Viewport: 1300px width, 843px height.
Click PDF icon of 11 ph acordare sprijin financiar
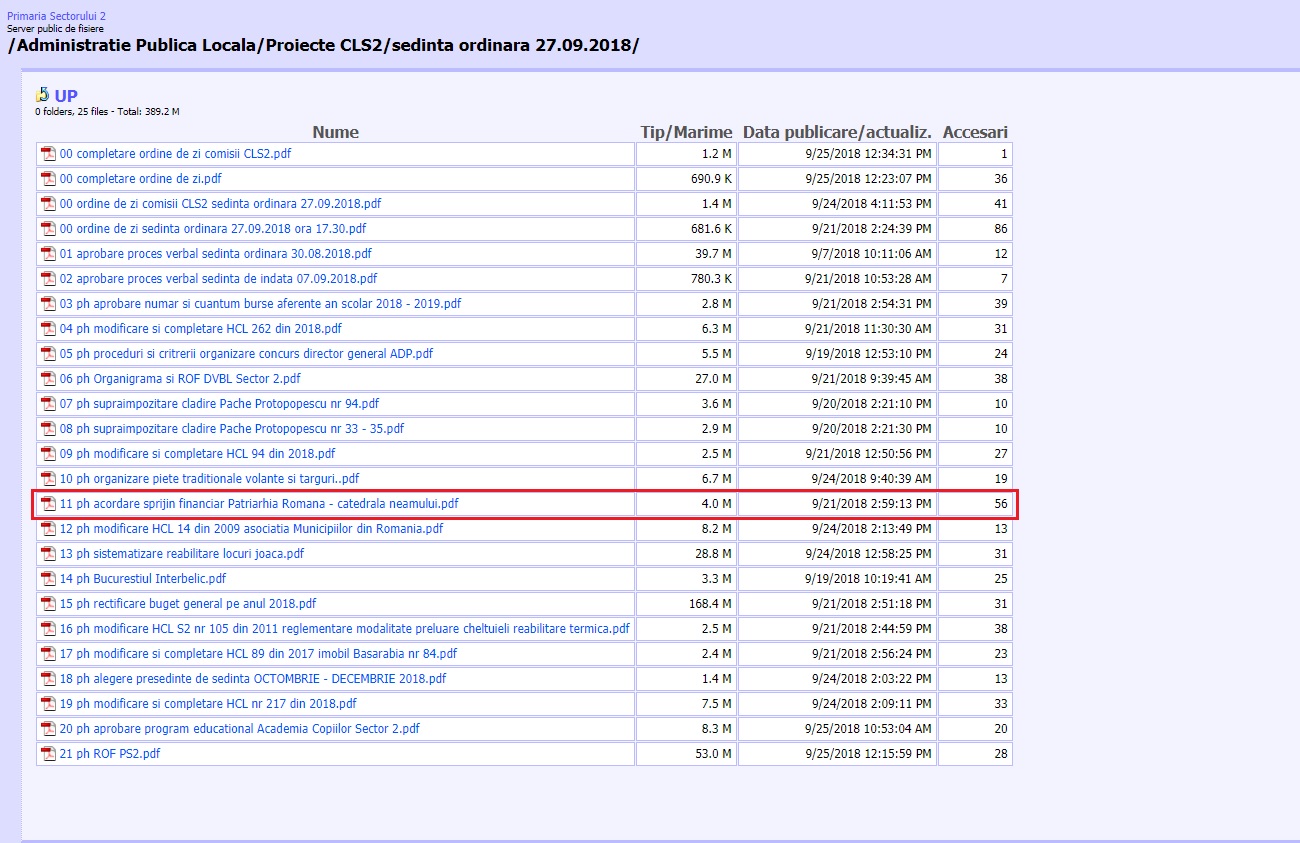pyautogui.click(x=48, y=504)
